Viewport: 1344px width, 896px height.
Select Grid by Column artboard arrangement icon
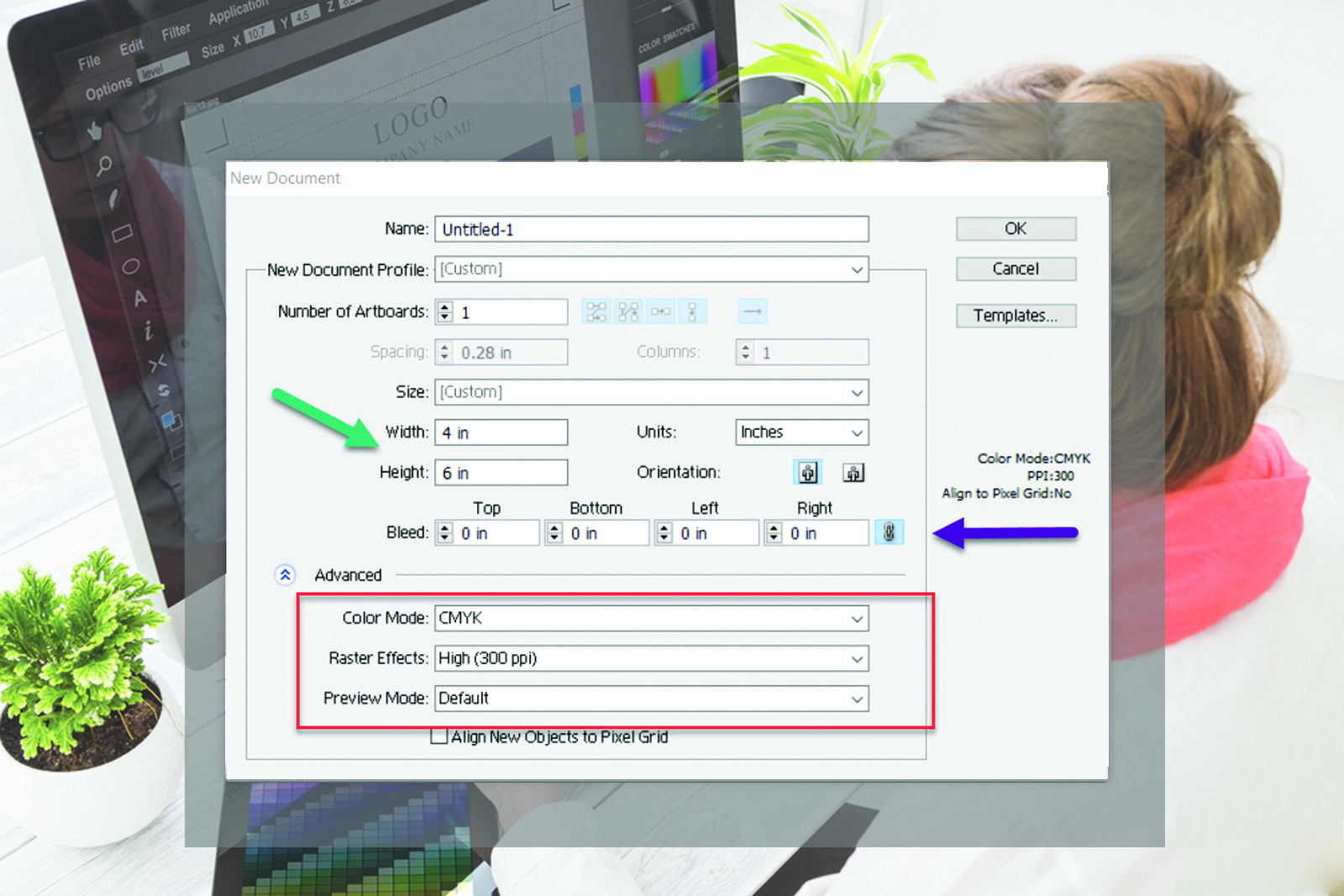click(628, 312)
